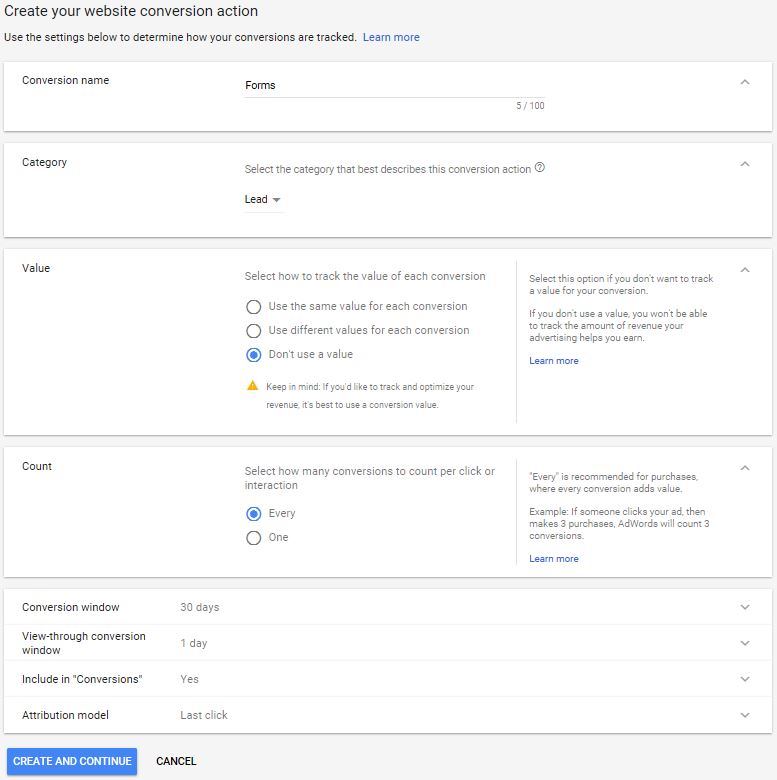Select the "One" count radio button
The width and height of the screenshot is (777, 780).
click(254, 538)
